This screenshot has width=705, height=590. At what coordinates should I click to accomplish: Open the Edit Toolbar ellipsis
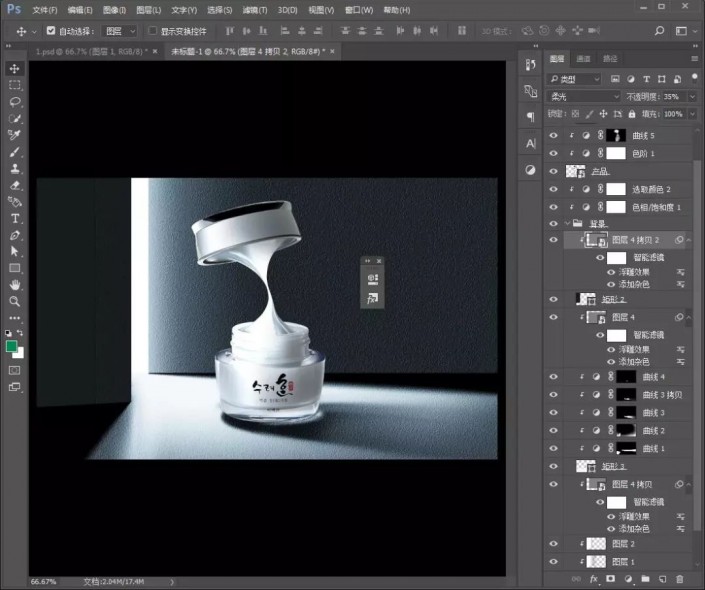pyautogui.click(x=14, y=317)
